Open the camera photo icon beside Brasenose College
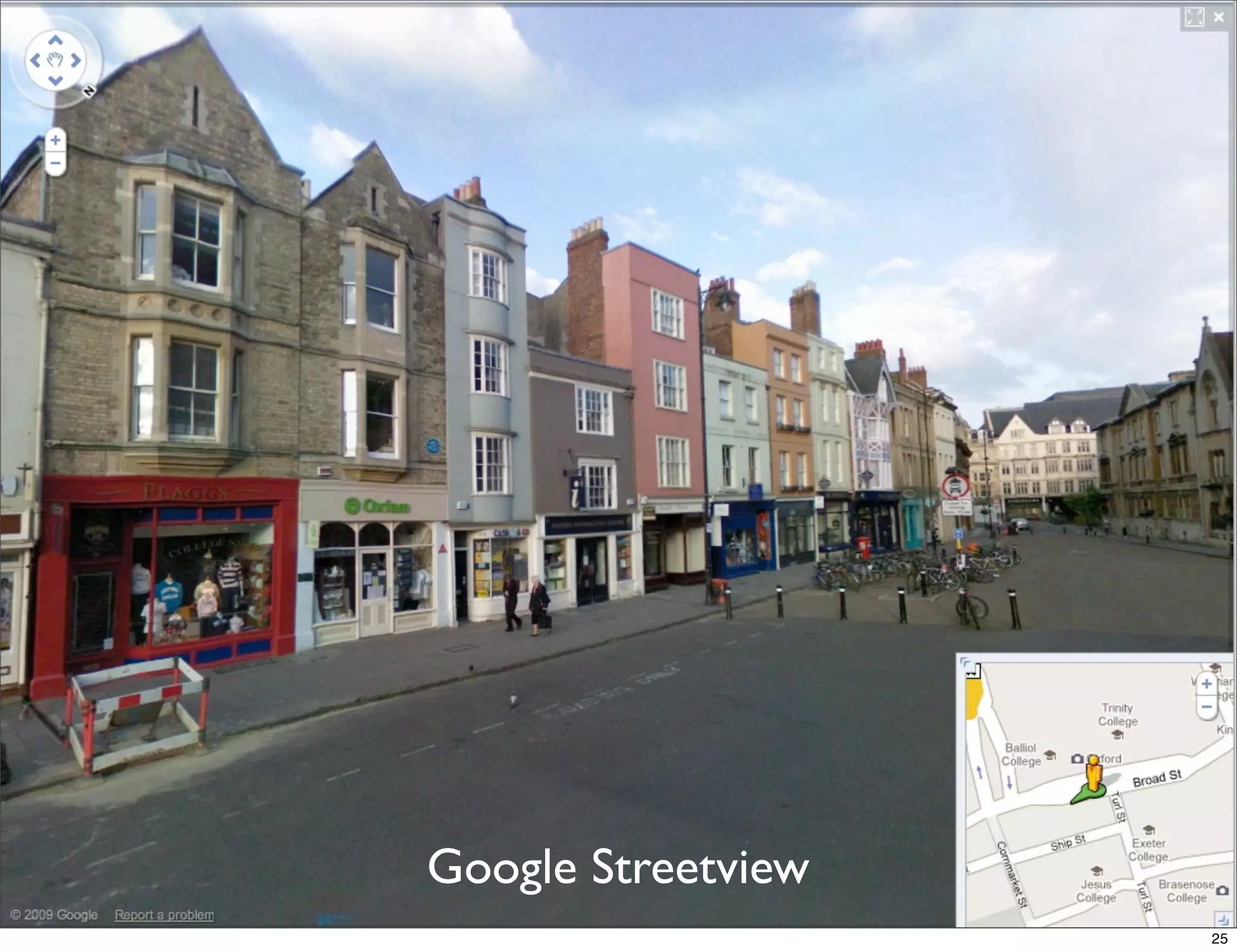Screen dimensions: 1237x952 [x=1223, y=890]
